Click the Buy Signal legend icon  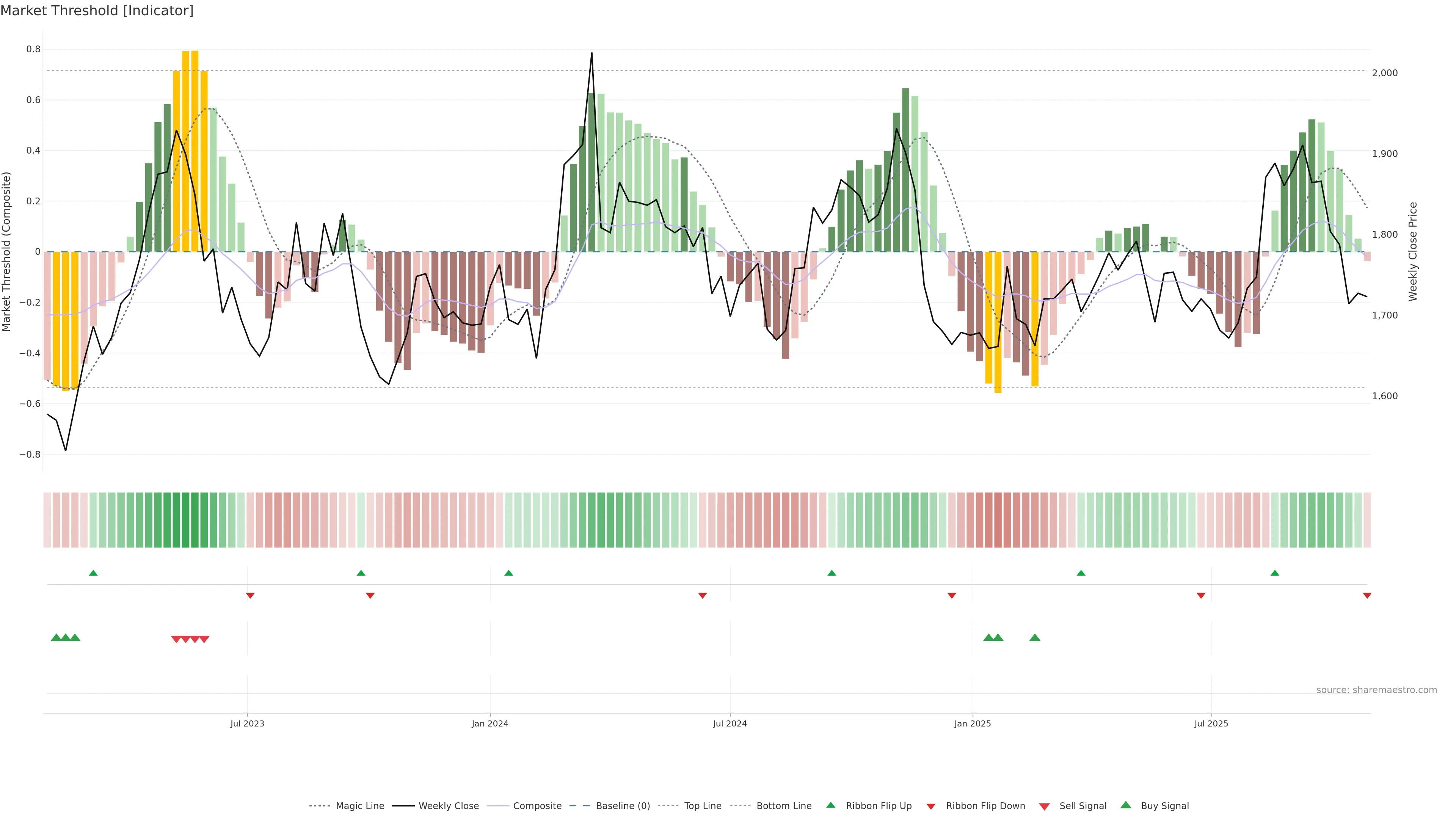pyautogui.click(x=1126, y=805)
